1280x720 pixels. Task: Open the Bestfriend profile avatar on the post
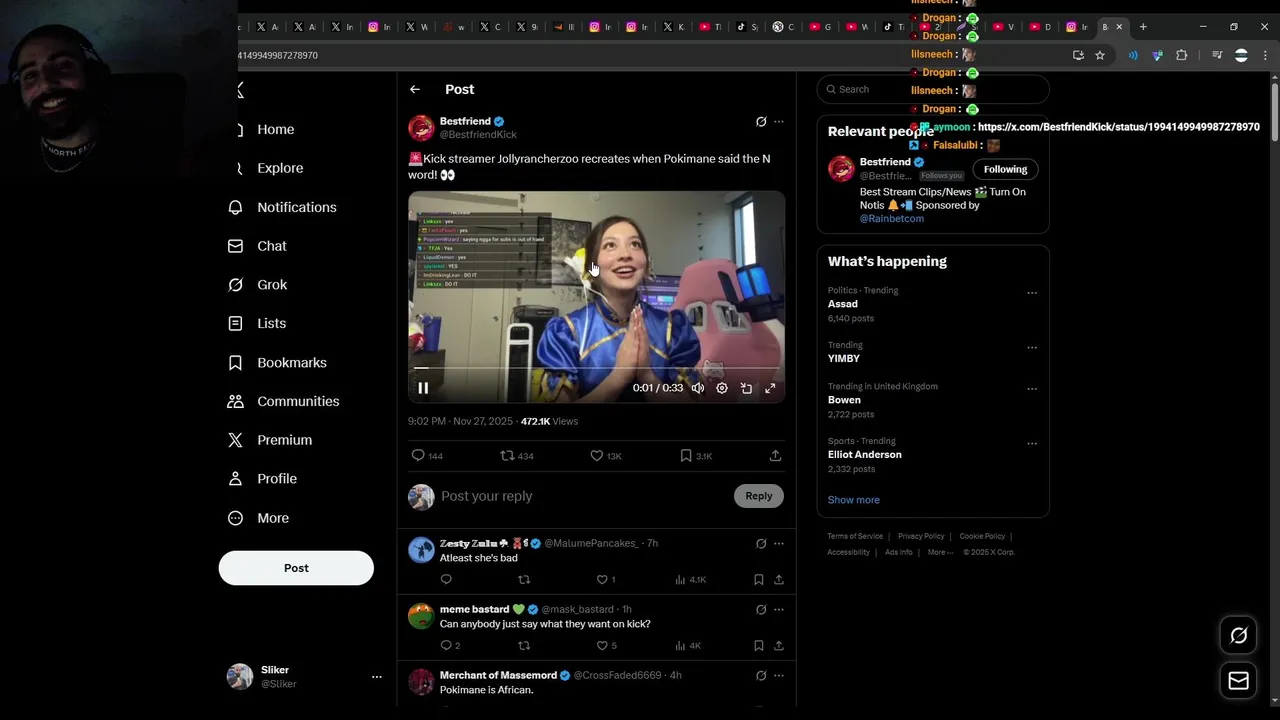(x=421, y=128)
